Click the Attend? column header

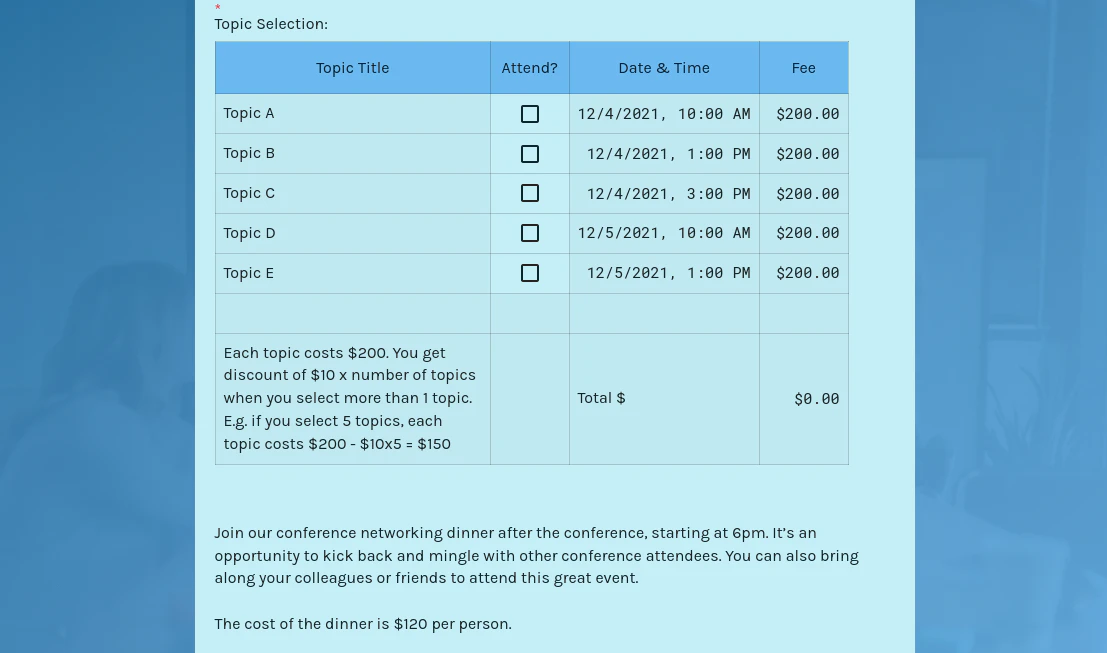pyautogui.click(x=529, y=68)
